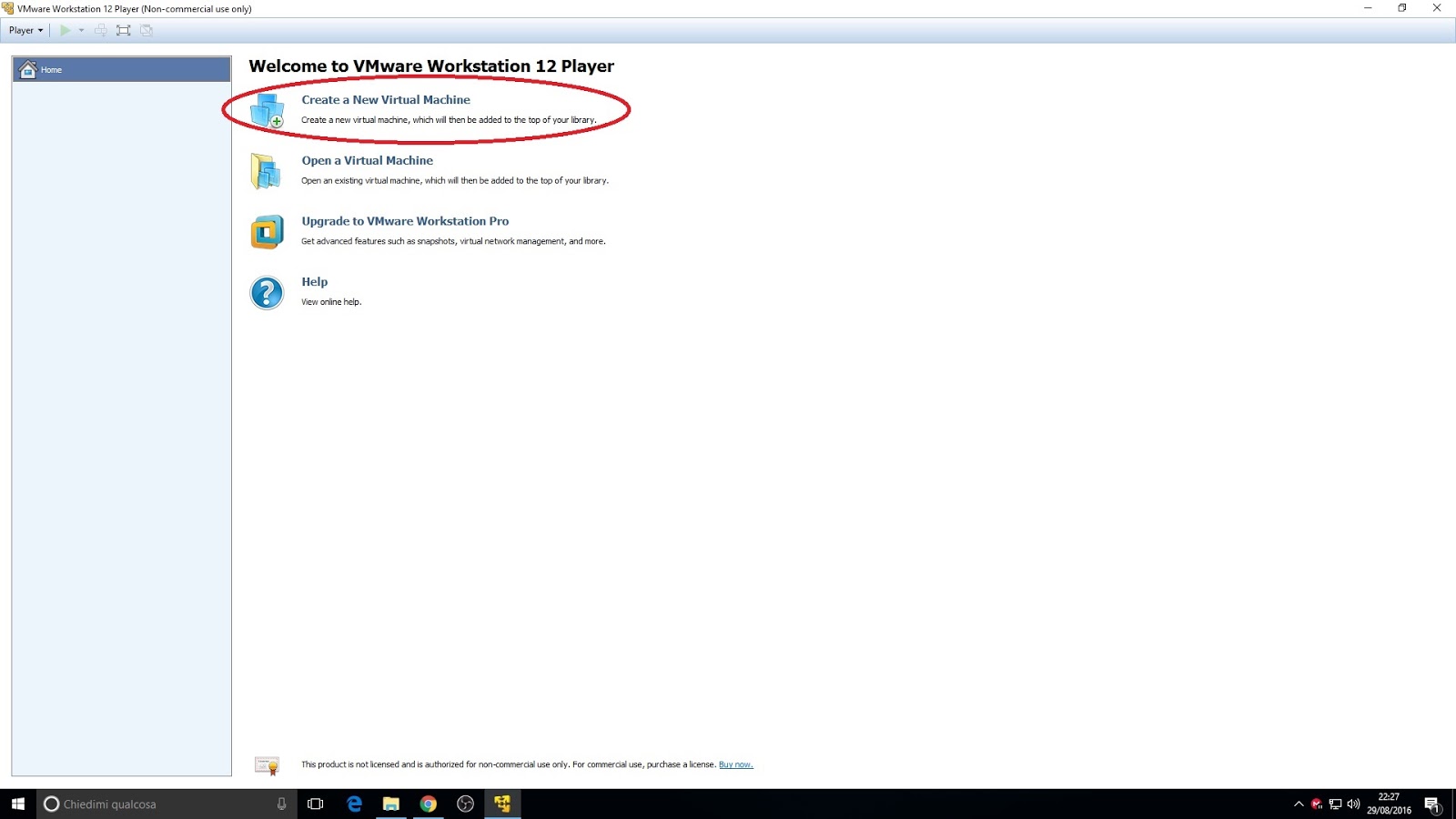
Task: Click the "Create a new virtual machine, which will..." description
Action: coord(449,120)
